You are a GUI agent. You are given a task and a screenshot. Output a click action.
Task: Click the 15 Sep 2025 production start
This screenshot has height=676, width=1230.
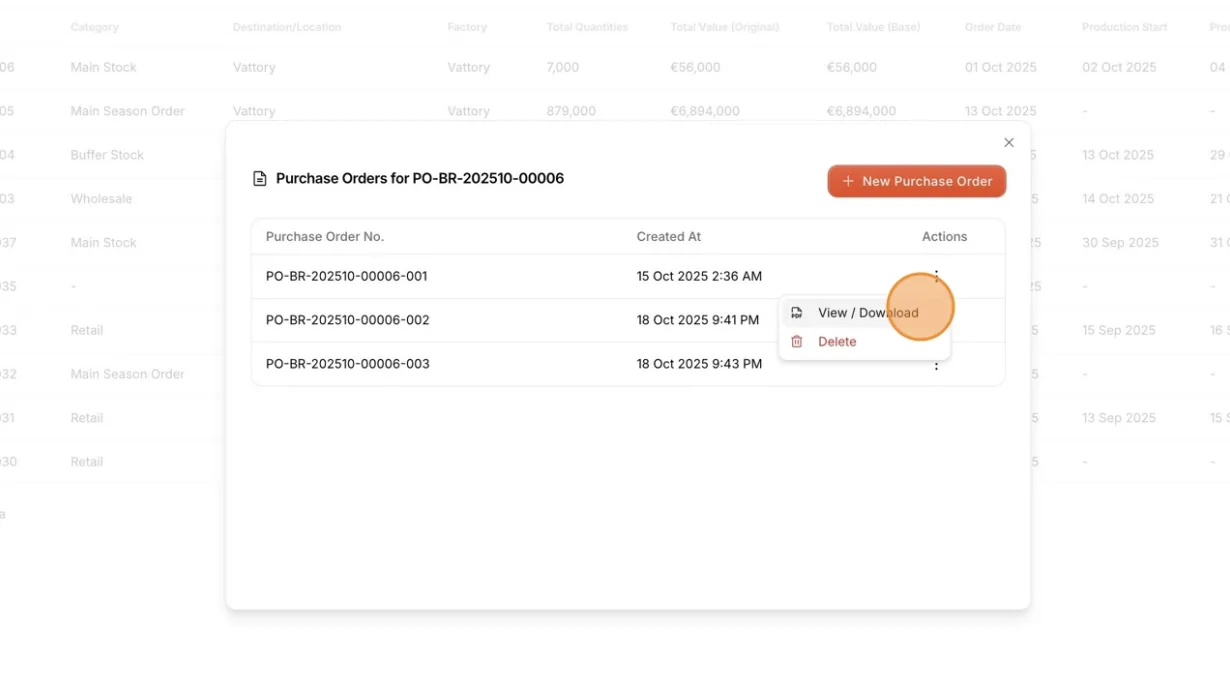coord(1119,330)
